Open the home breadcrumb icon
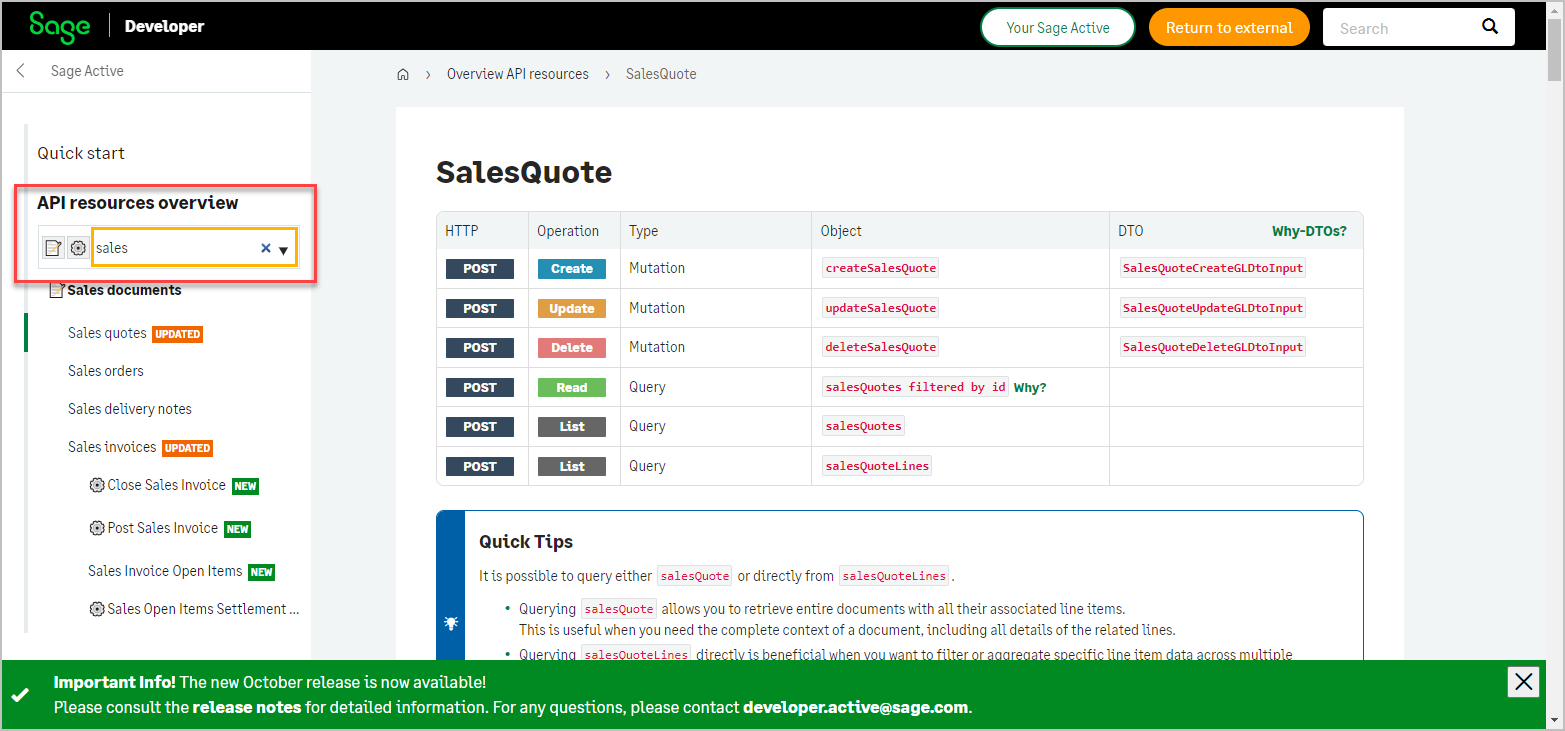 pos(403,74)
